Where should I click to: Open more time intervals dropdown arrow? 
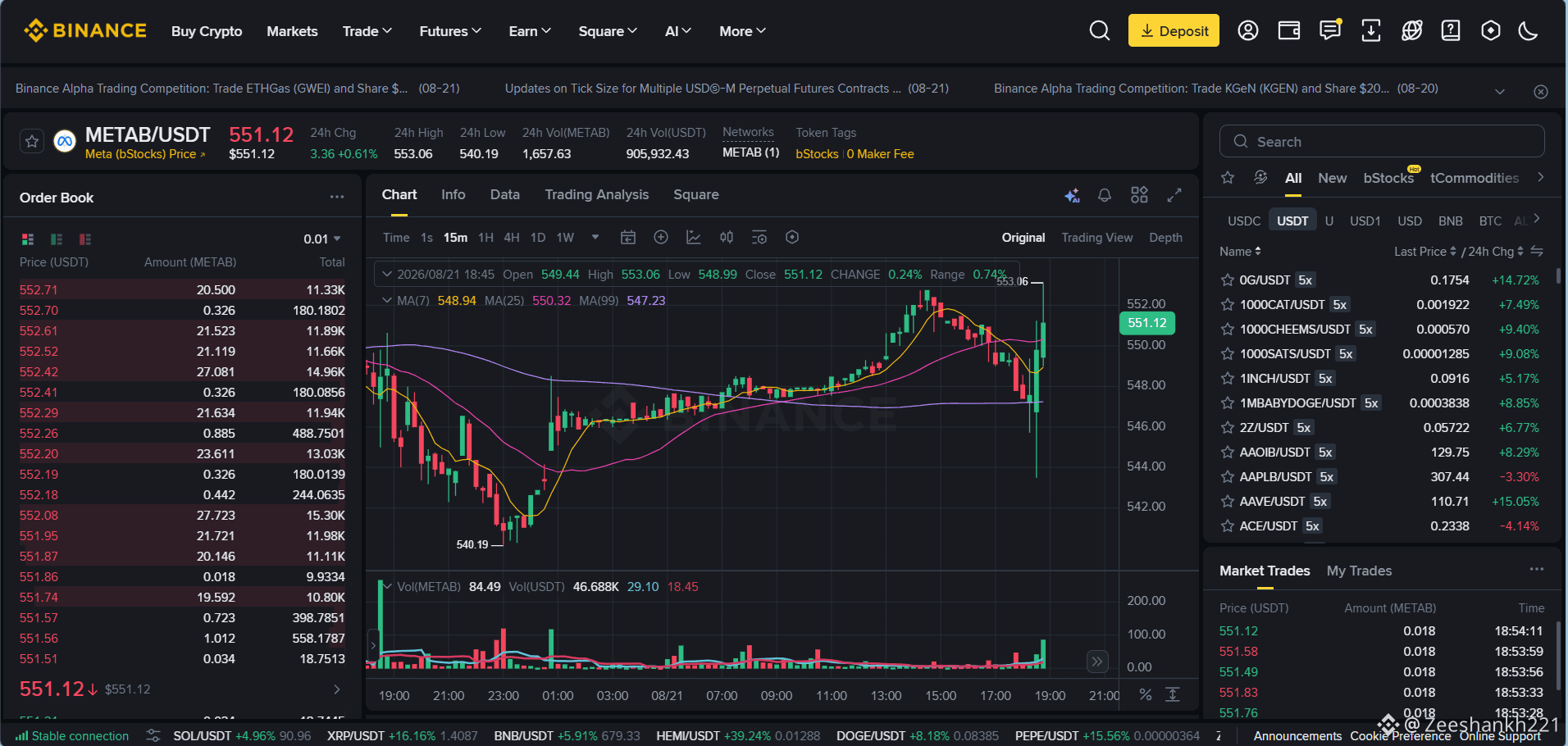click(595, 237)
